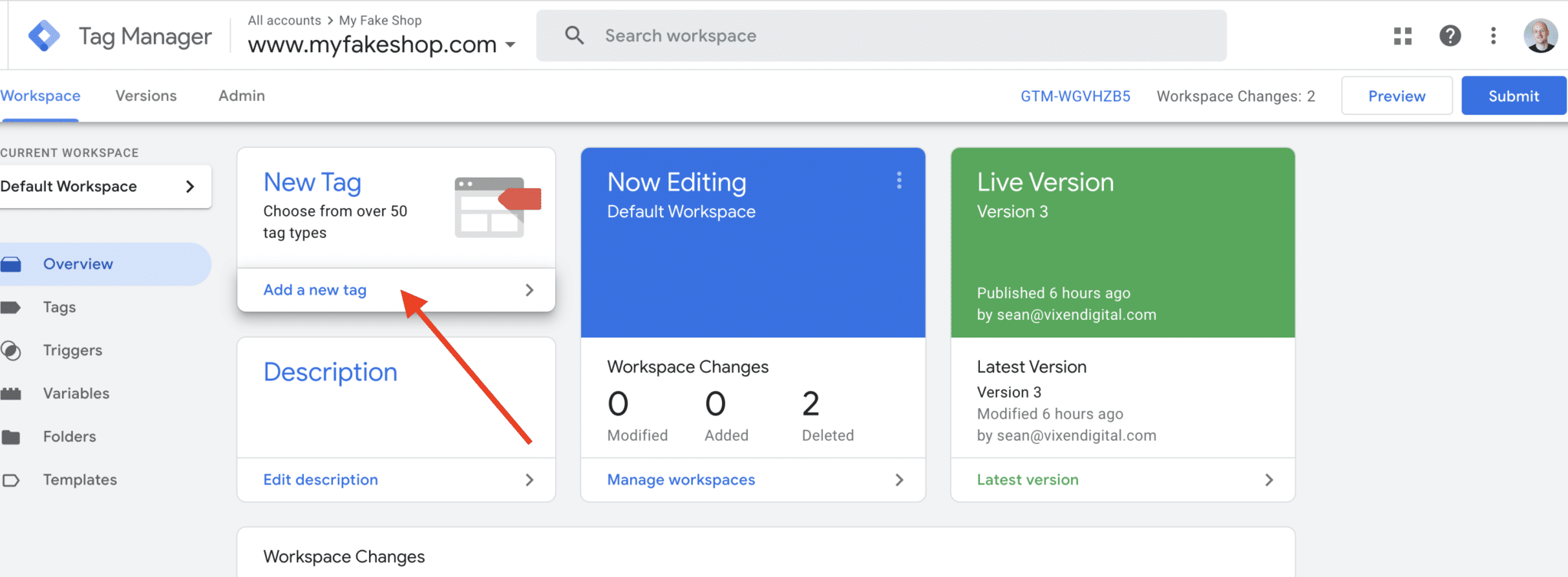Open the Google apps grid icon
1568x577 pixels.
click(1403, 36)
